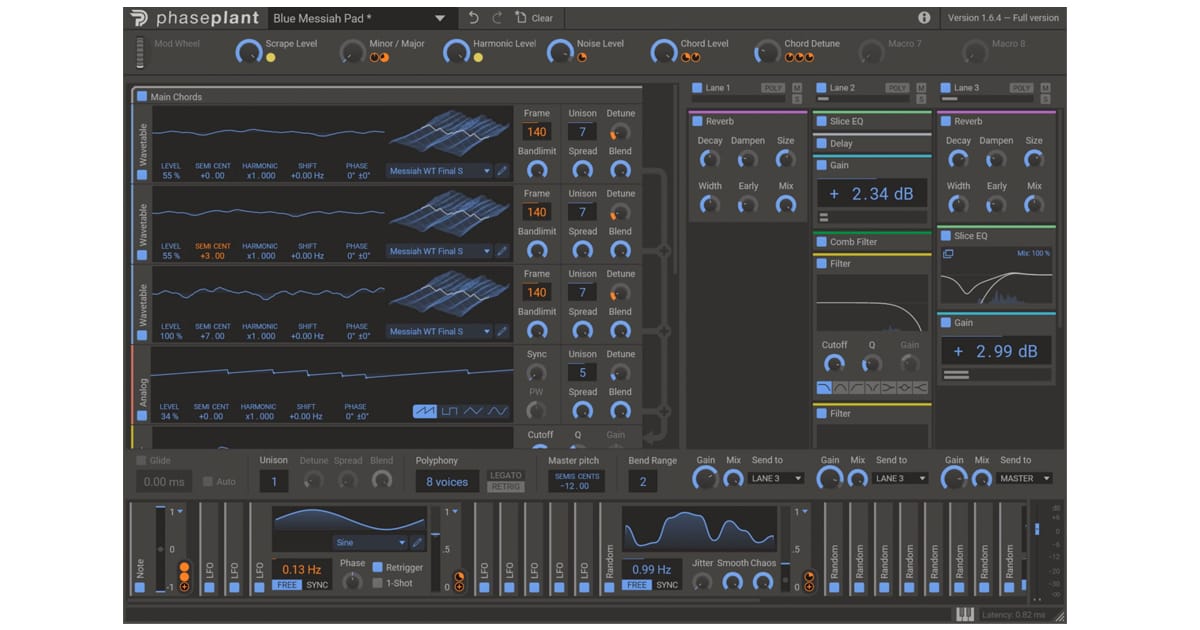Click the redo arrow icon
This screenshot has height=630, width=1200.
497,18
